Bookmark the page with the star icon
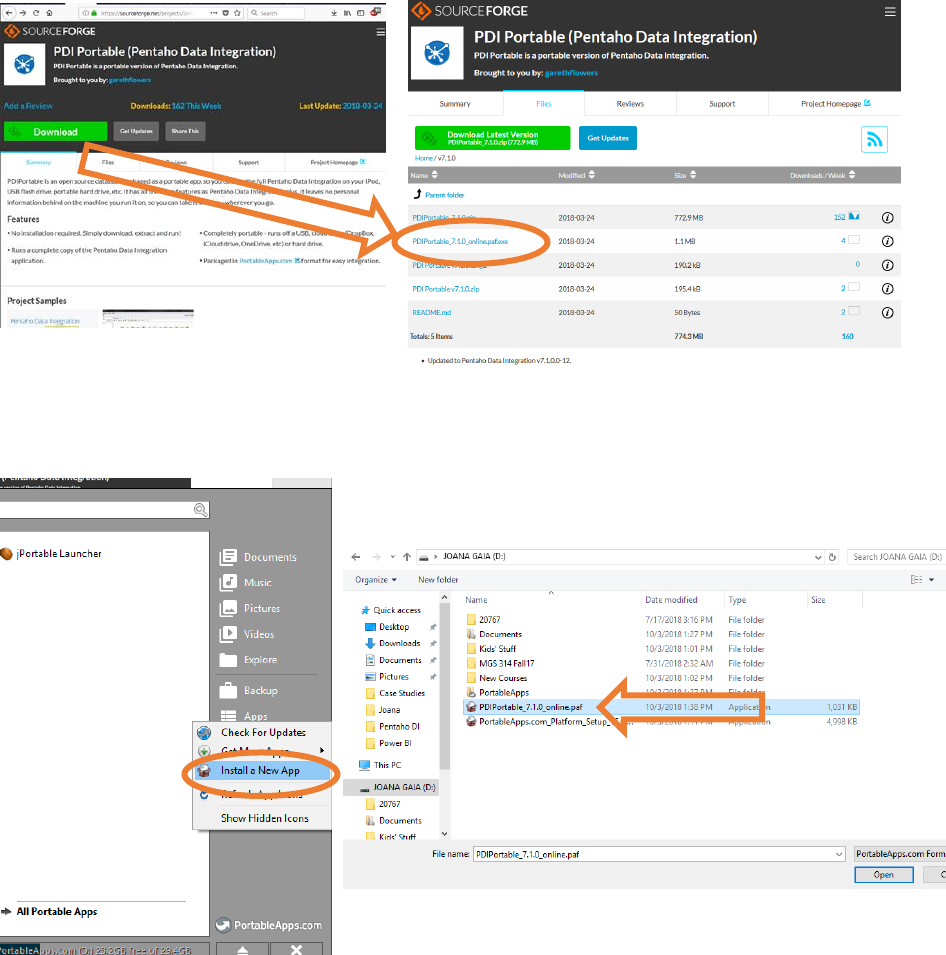 click(x=237, y=12)
